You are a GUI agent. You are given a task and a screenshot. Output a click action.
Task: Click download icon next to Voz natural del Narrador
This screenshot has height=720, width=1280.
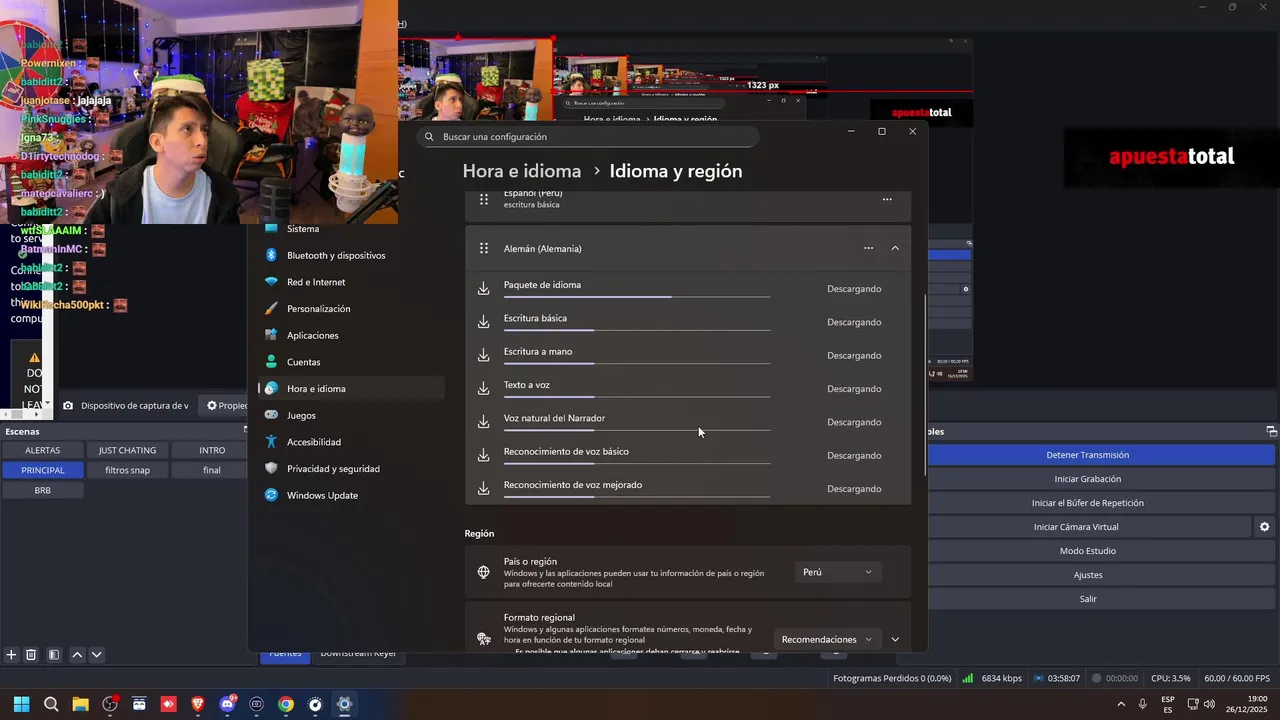(x=483, y=422)
